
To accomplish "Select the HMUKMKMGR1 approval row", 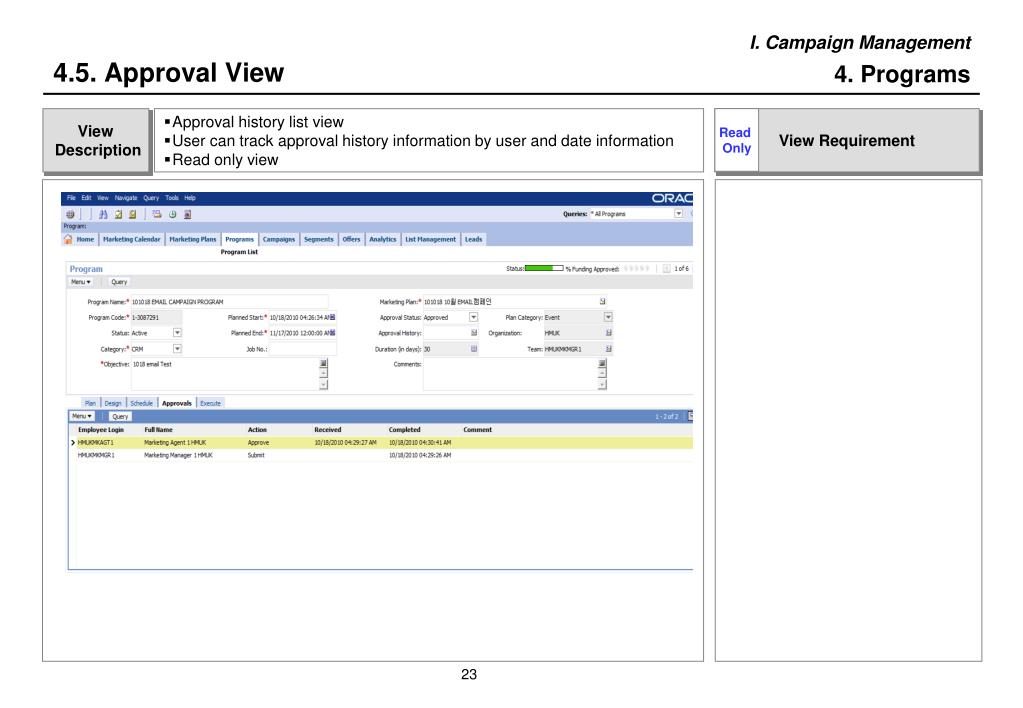I will (380, 455).
